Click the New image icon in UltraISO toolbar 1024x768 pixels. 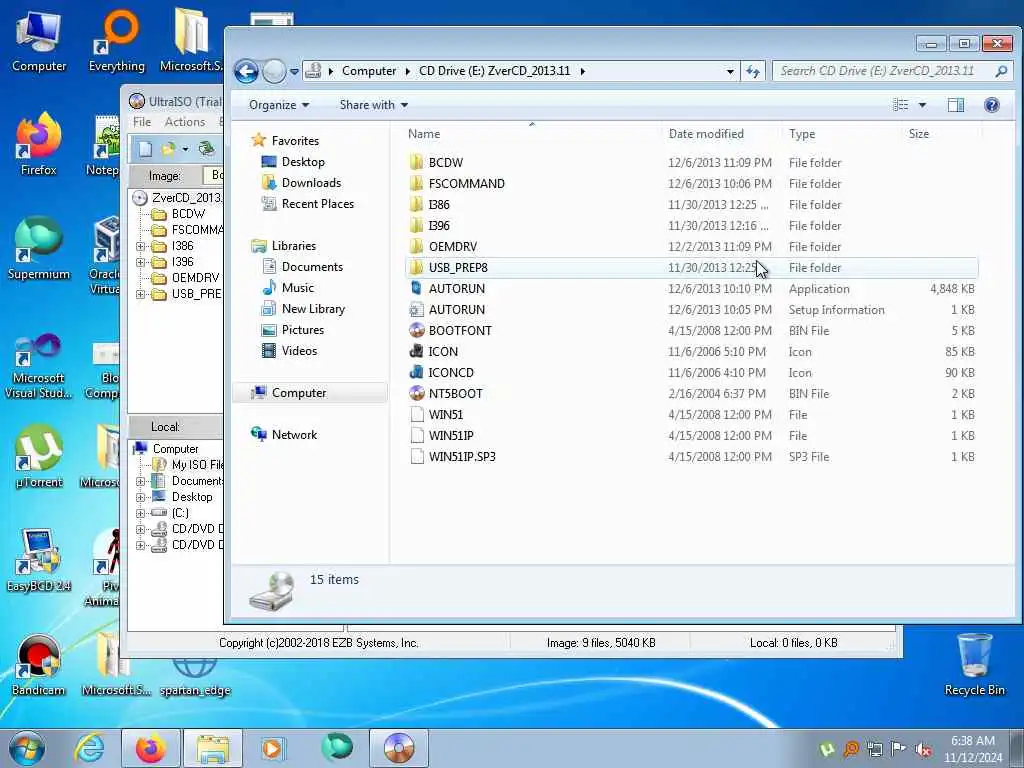click(x=145, y=150)
